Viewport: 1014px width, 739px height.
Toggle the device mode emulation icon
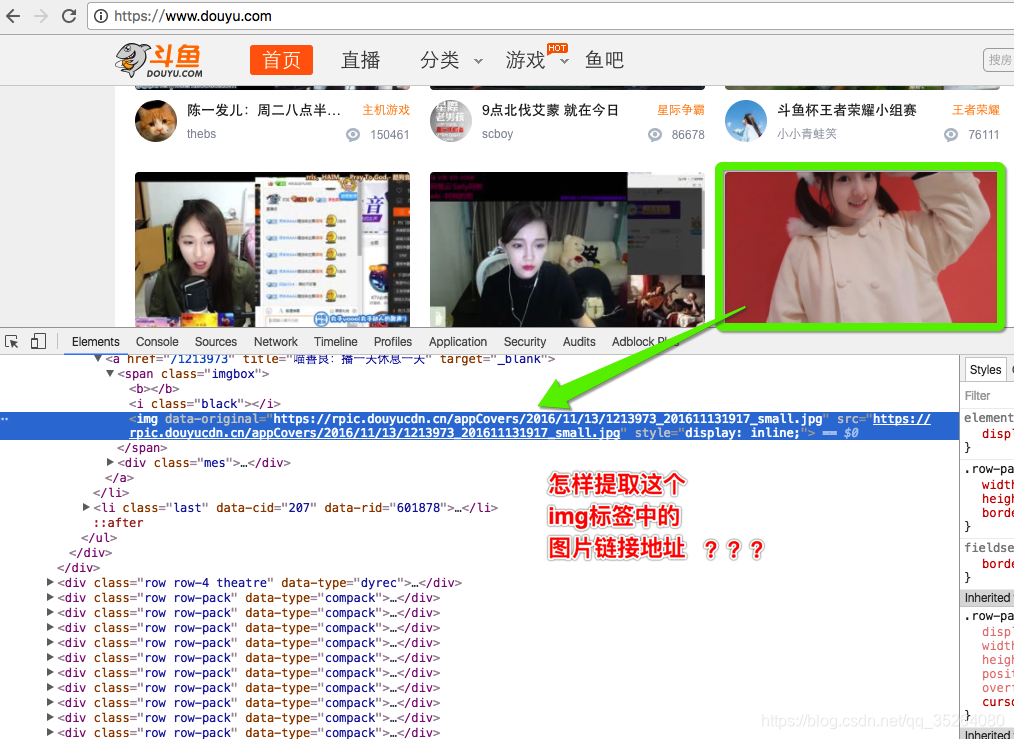pos(37,341)
